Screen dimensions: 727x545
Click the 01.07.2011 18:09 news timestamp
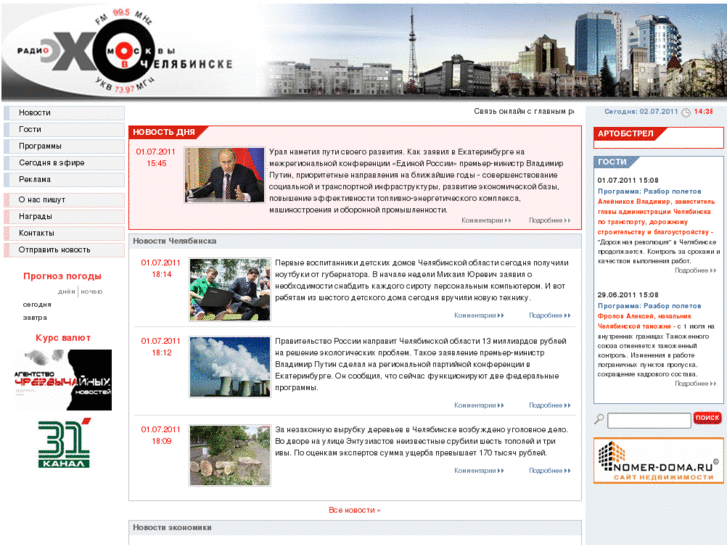click(160, 436)
